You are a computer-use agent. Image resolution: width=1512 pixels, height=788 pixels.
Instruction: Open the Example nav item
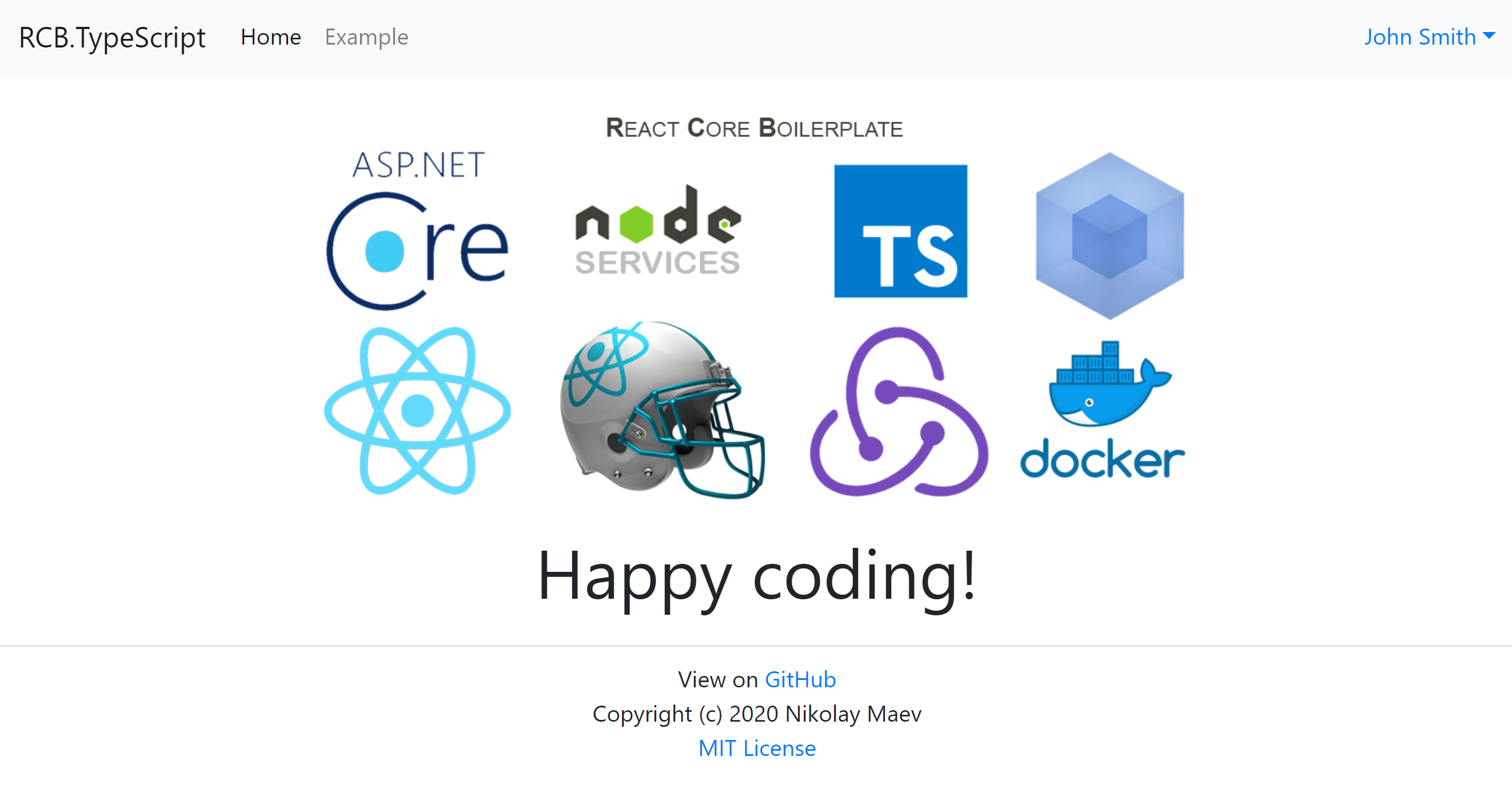[366, 37]
